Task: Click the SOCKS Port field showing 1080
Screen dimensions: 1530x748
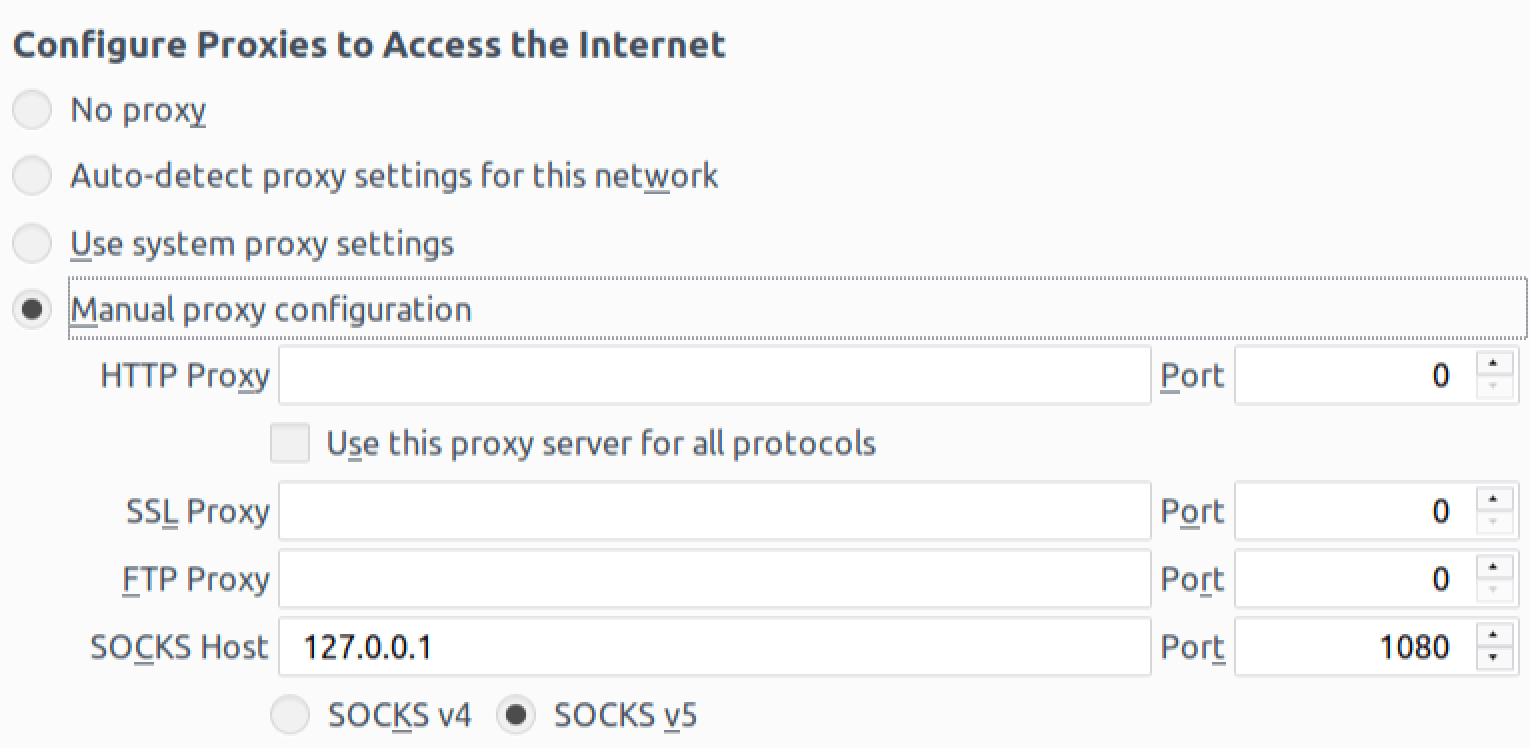Action: [x=1355, y=647]
